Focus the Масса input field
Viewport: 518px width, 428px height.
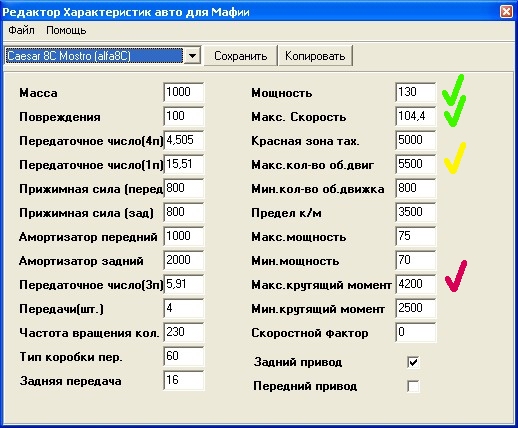pyautogui.click(x=184, y=92)
